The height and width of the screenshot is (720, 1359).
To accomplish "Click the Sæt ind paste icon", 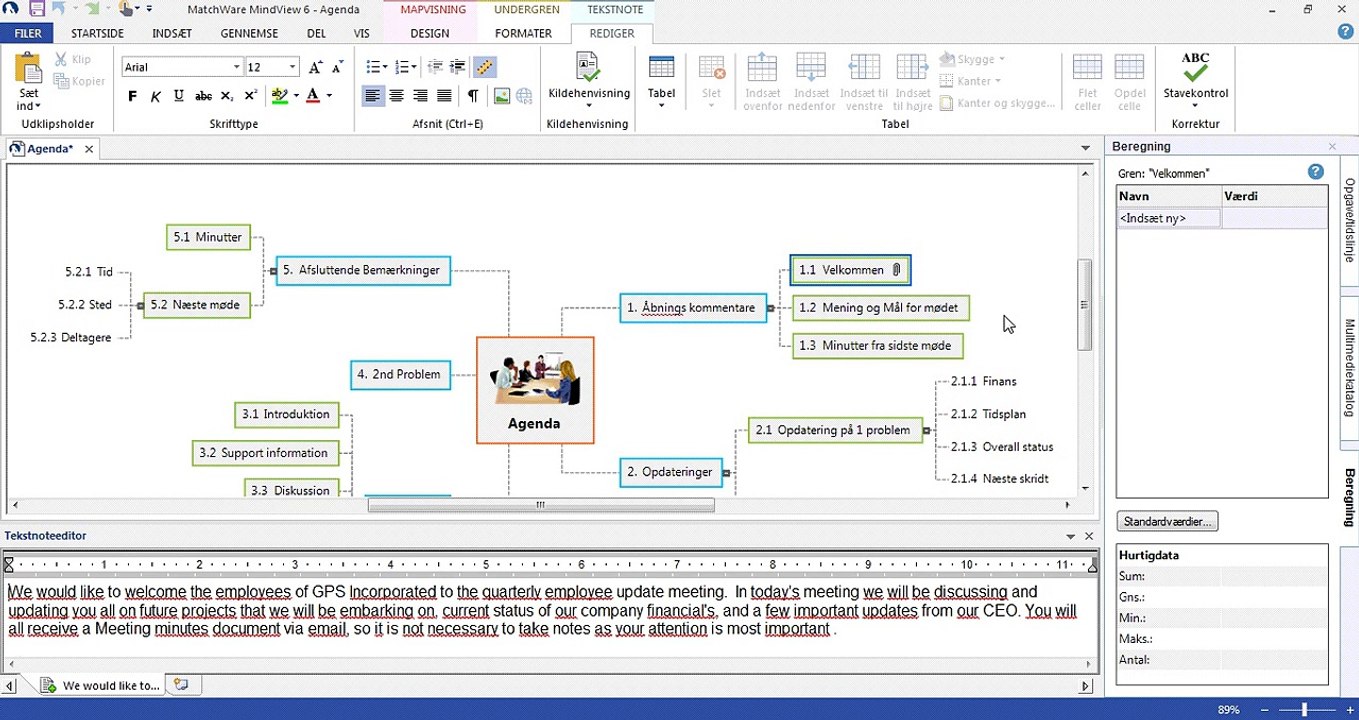I will tap(29, 70).
